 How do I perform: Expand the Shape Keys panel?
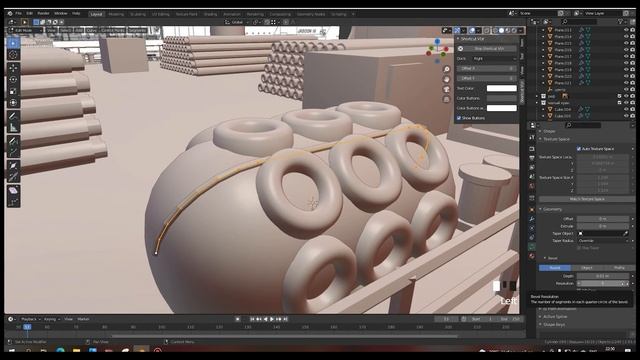pyautogui.click(x=553, y=324)
